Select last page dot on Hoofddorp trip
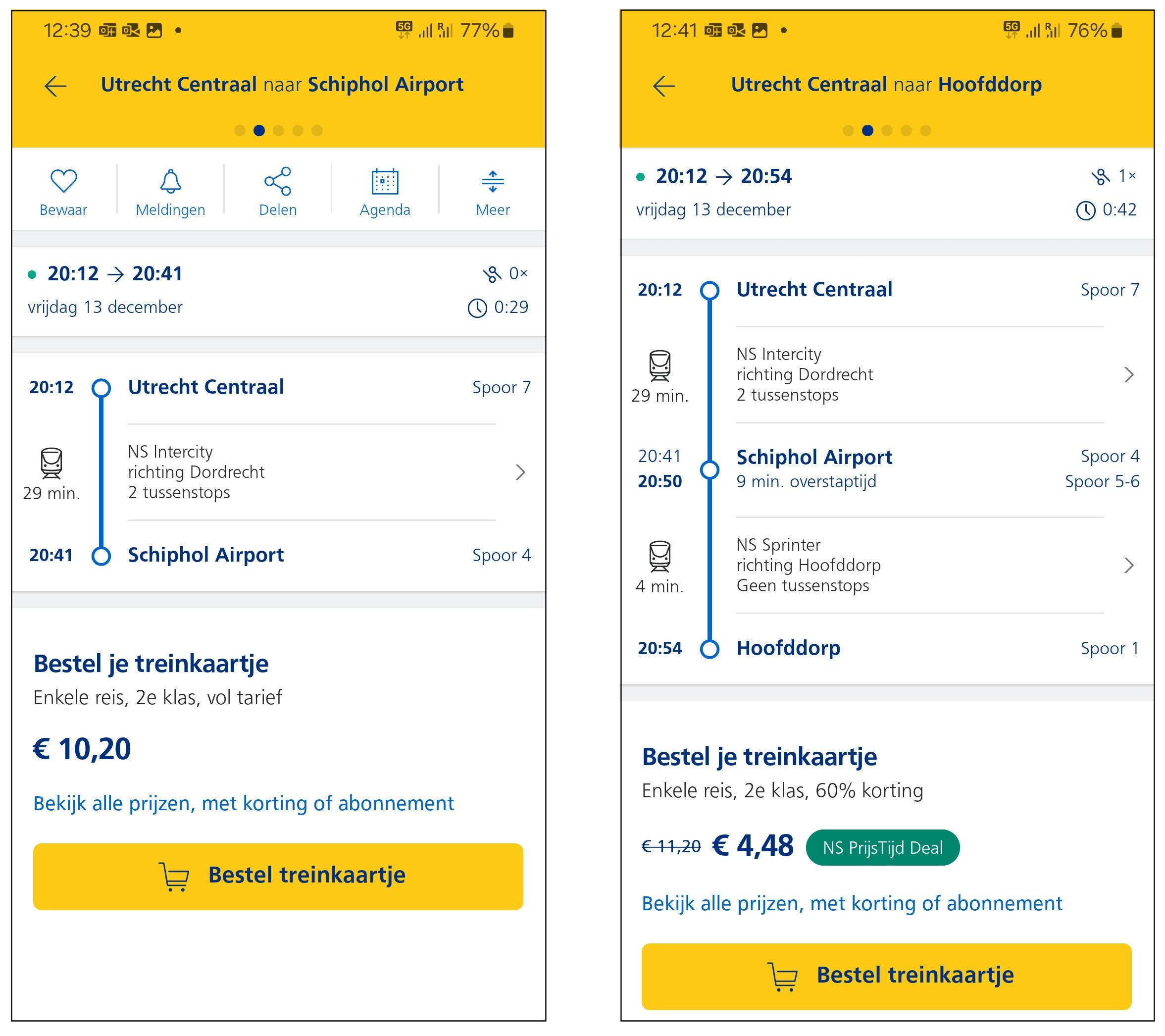Viewport: 1165px width, 1036px height. pos(926,131)
